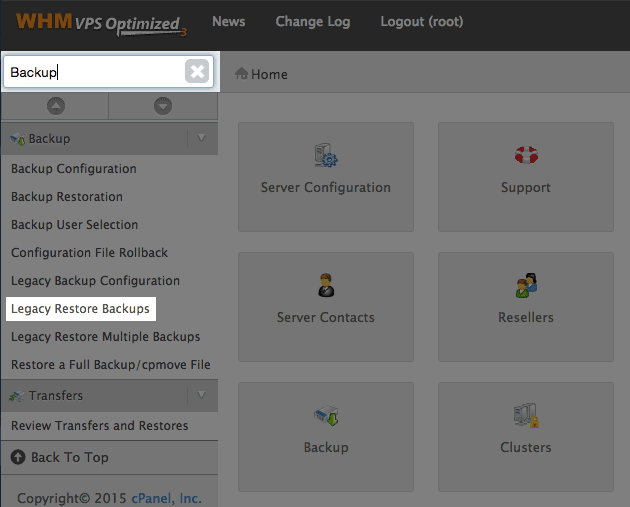Click the scroll down arrow icon
The image size is (630, 507).
pos(163,106)
